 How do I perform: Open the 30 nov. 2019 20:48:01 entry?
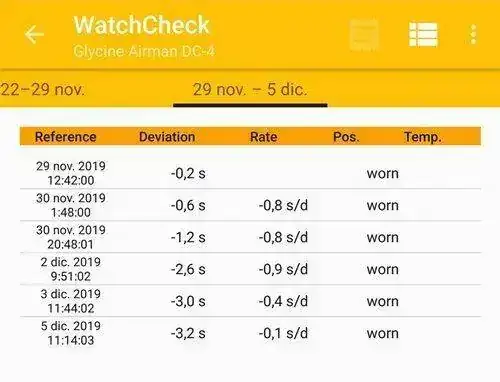point(250,237)
